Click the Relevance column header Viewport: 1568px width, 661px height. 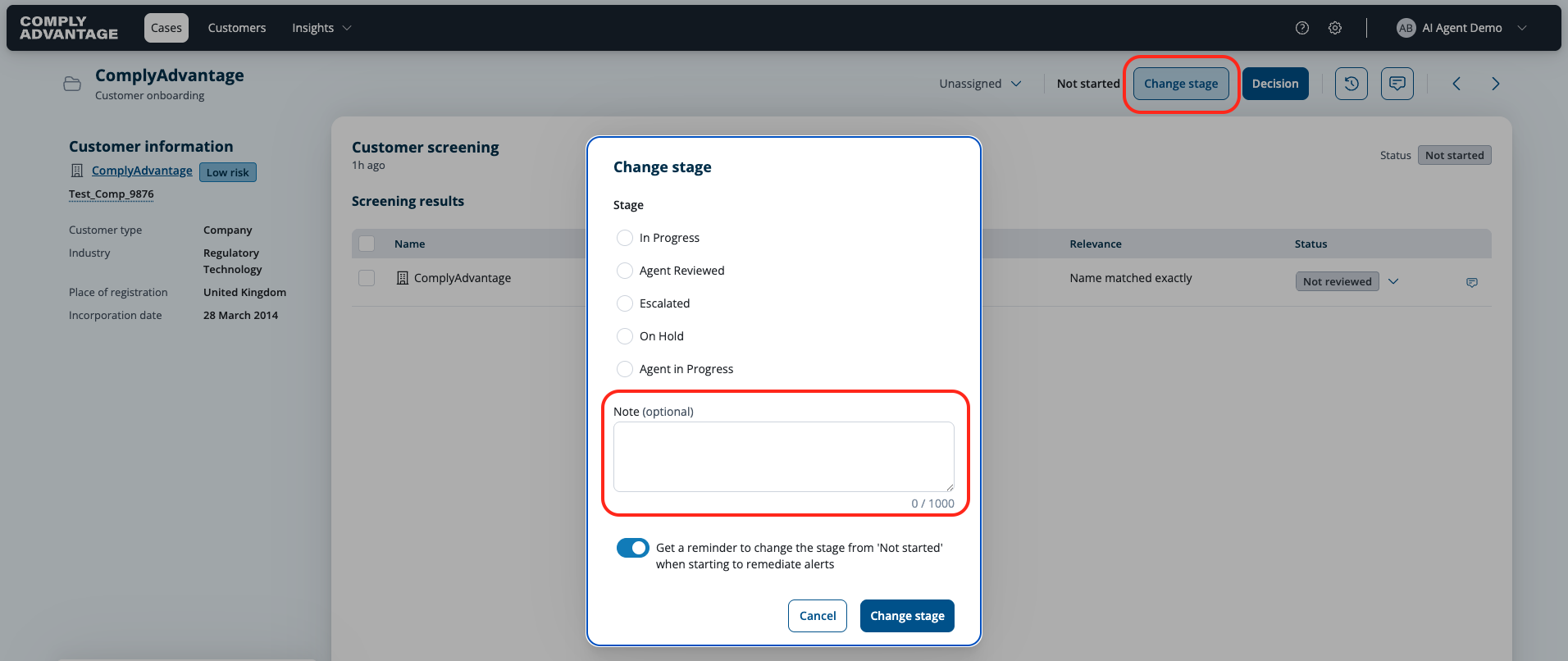1096,244
